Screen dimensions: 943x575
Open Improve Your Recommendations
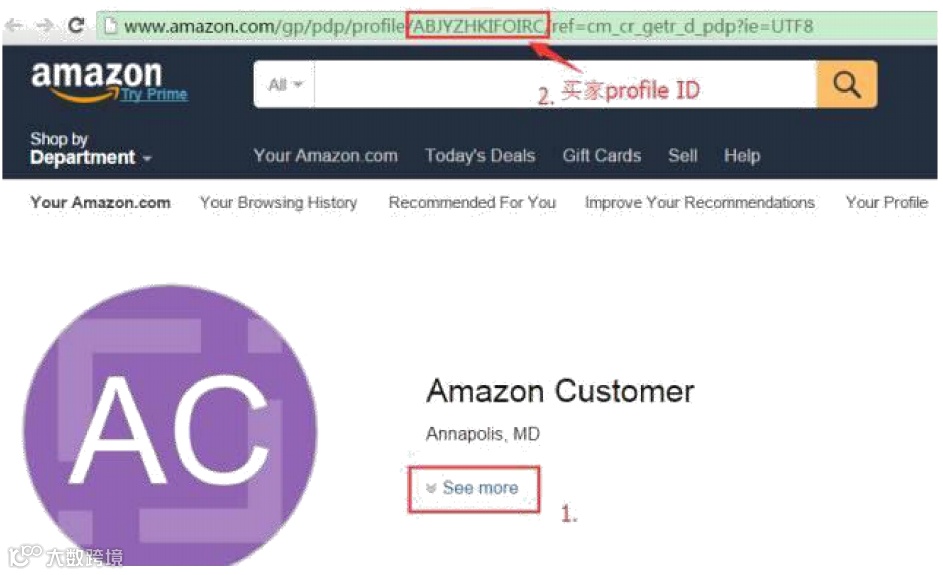pos(699,203)
